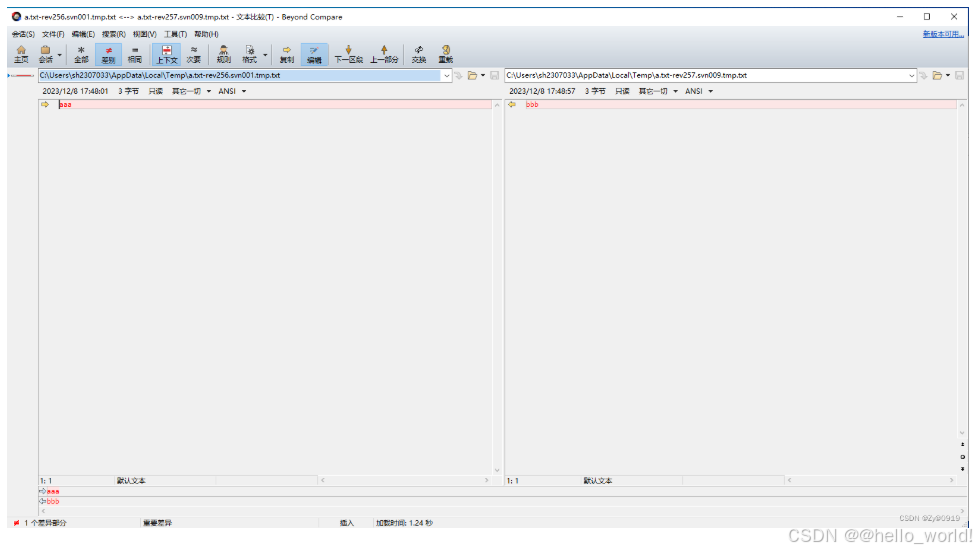This screenshot has height=553, width=977.
Task: Open right pane ANSI encoding dropdown
Action: 698,92
